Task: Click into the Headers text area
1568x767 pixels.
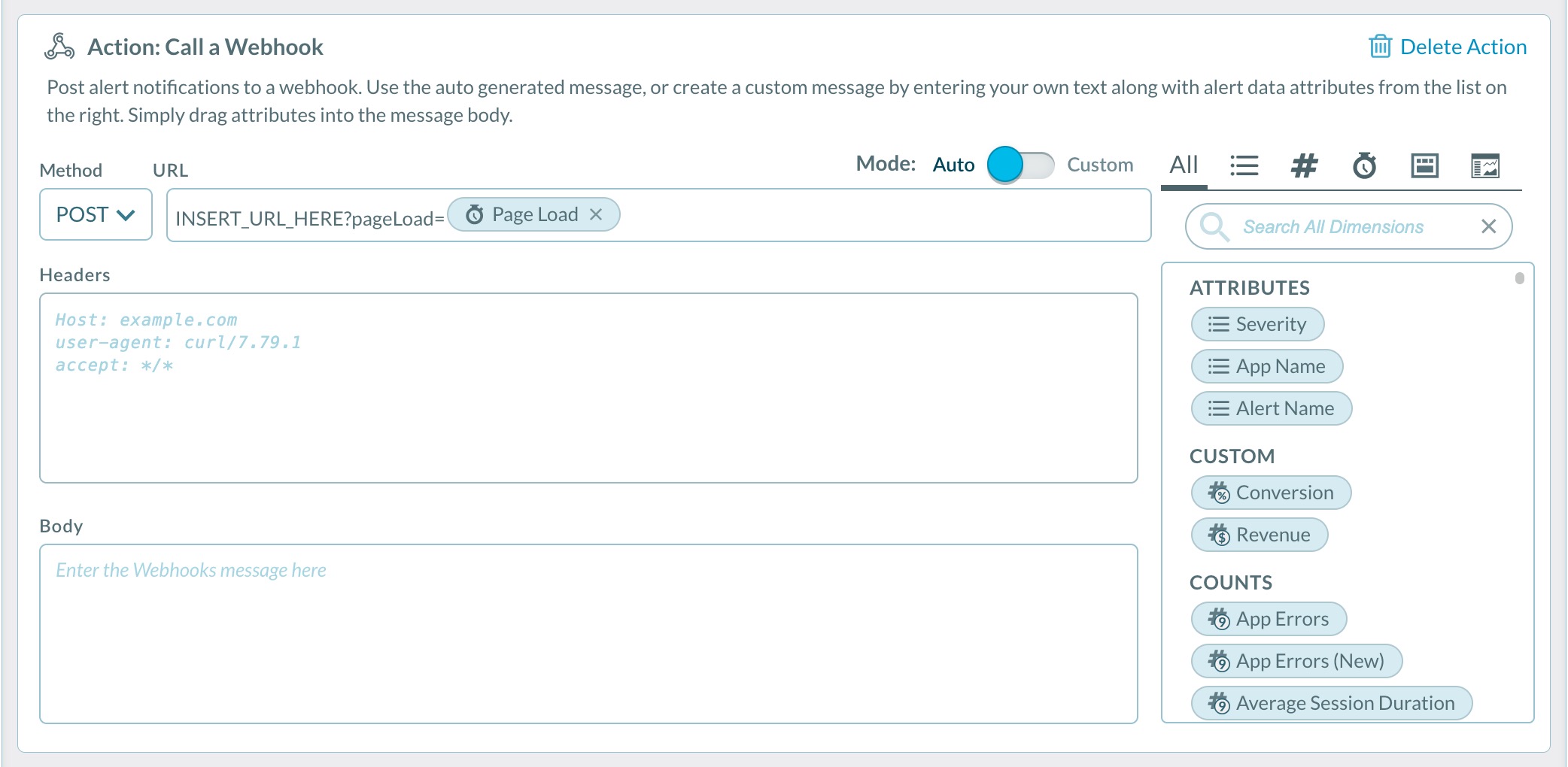Action: [588, 387]
